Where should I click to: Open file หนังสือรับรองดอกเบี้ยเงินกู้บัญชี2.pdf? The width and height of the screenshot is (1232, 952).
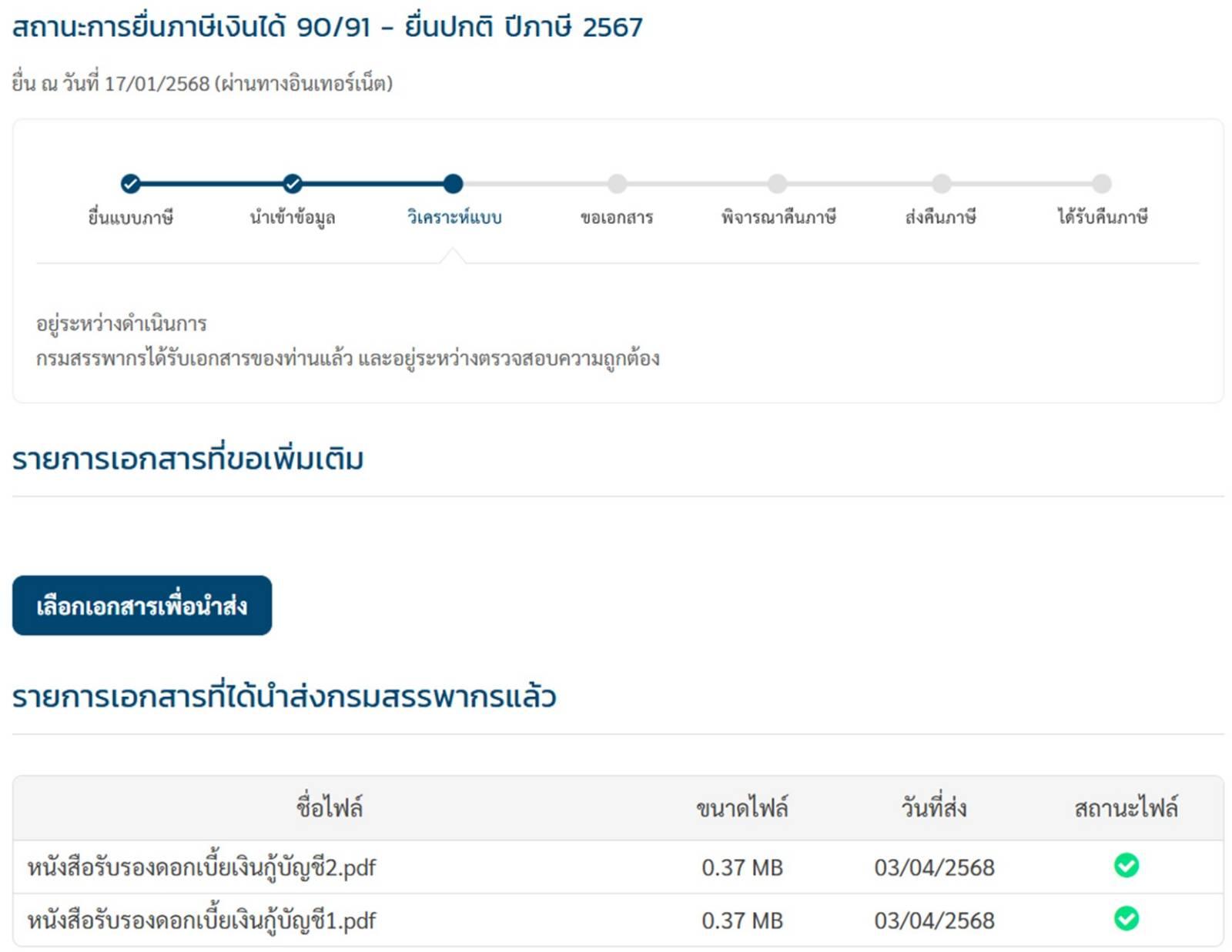(x=202, y=867)
